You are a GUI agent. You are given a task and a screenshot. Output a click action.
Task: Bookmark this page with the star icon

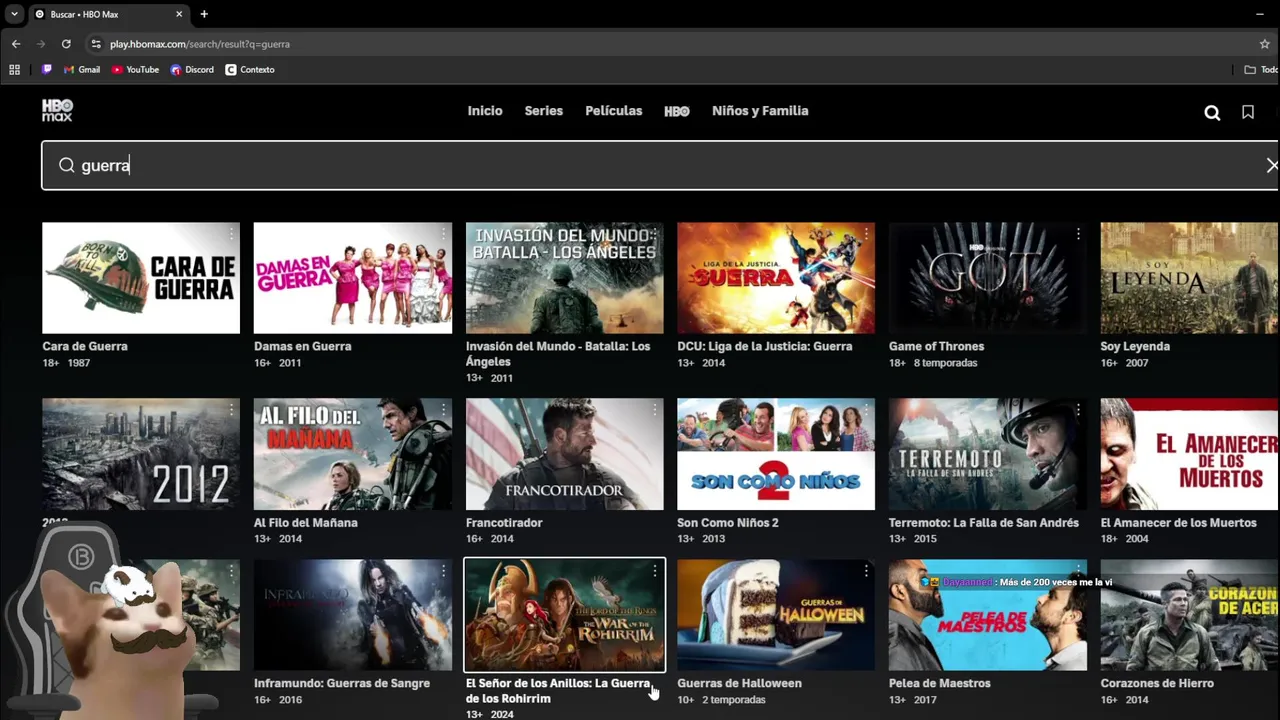[x=1264, y=44]
